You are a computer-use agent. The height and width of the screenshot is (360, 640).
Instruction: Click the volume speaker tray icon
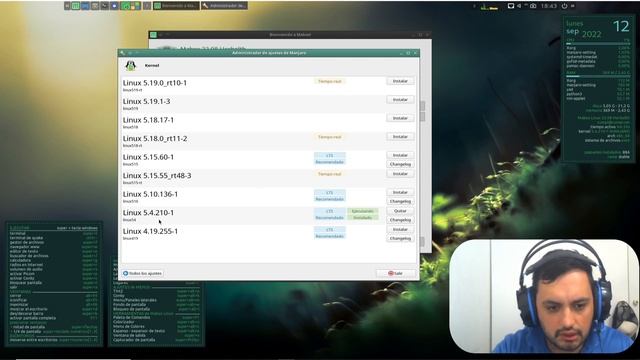point(519,6)
